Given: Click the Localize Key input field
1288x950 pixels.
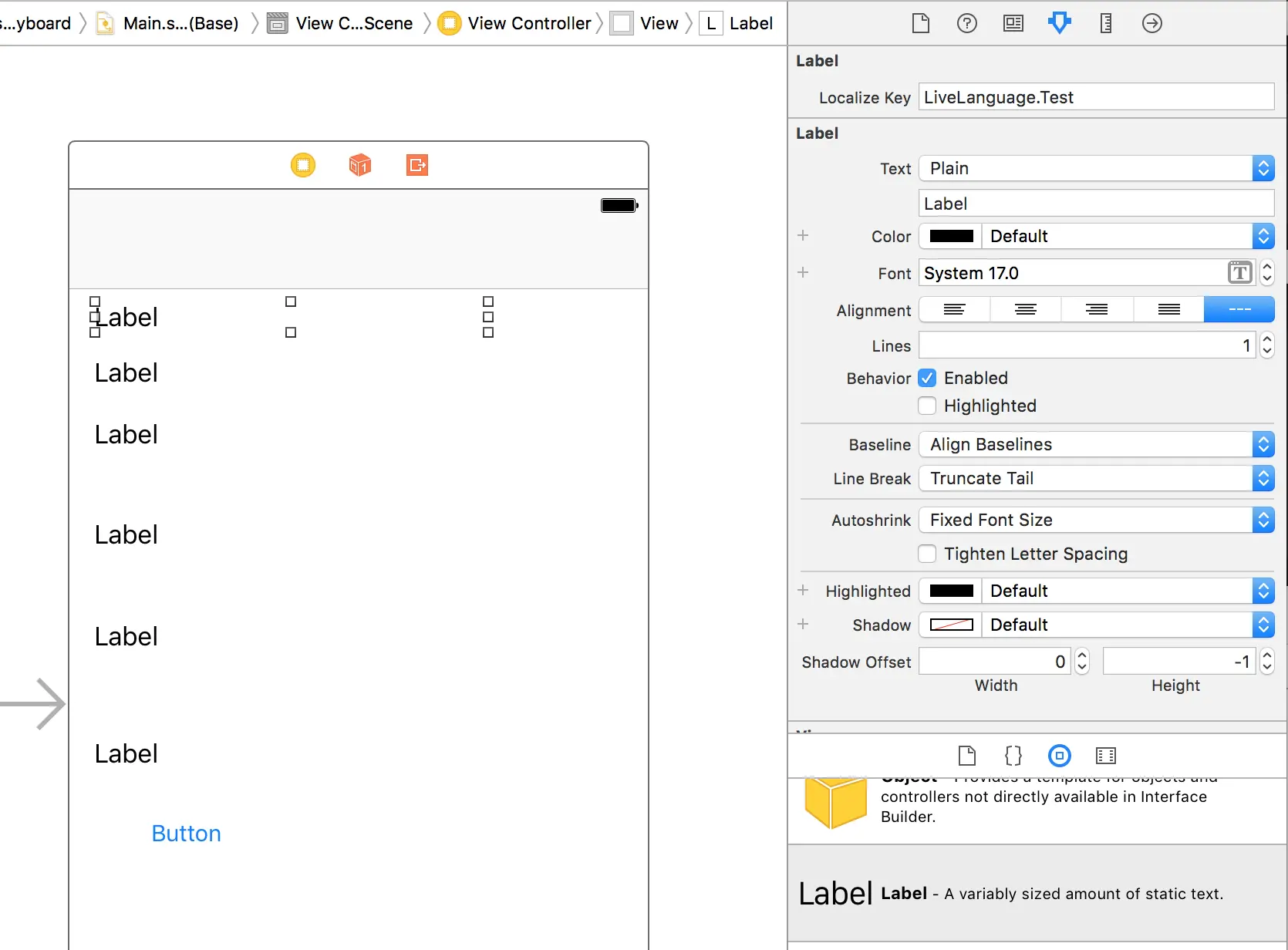Looking at the screenshot, I should (1095, 97).
